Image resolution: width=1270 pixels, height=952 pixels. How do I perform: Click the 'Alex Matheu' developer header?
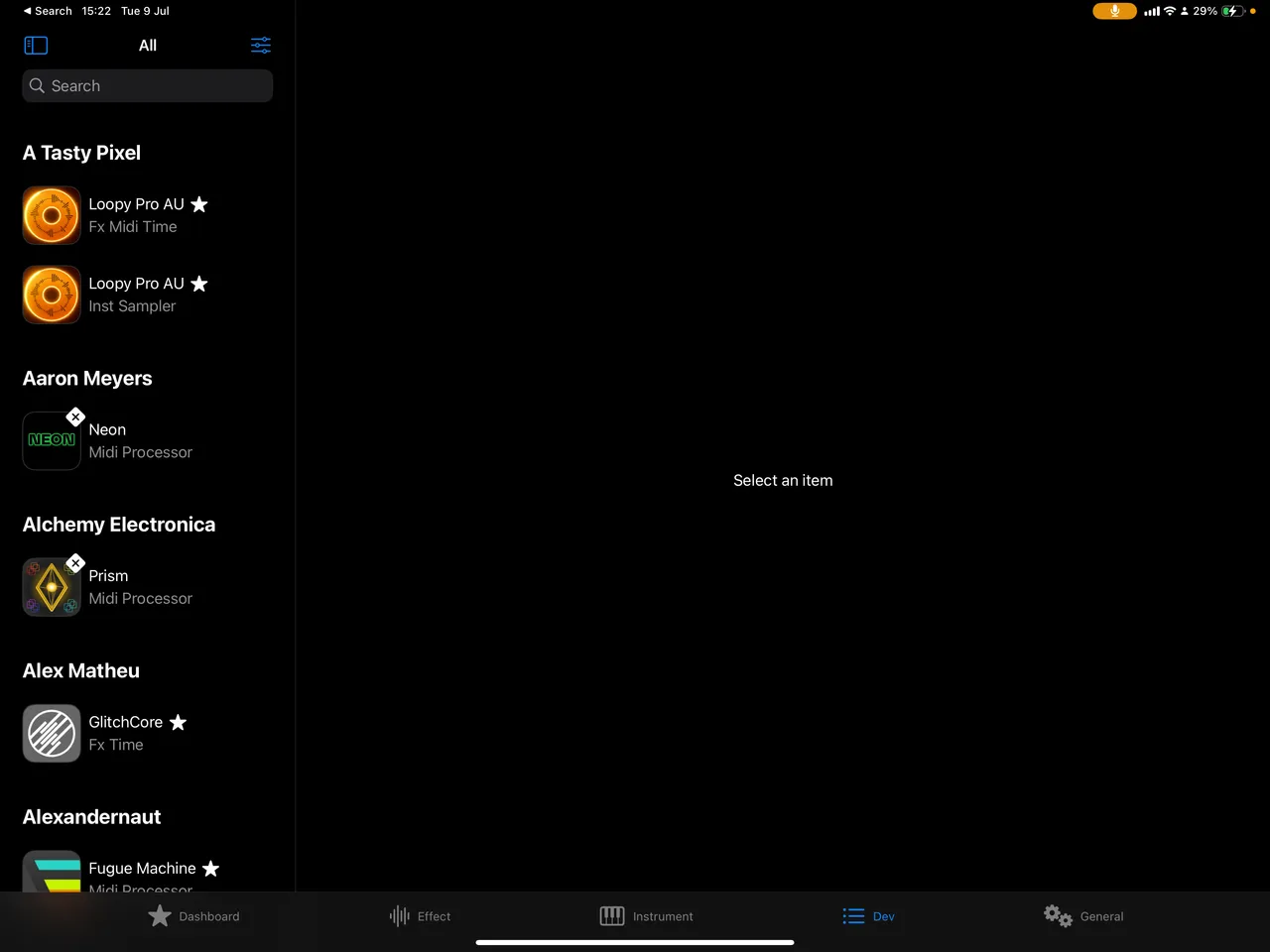point(81,671)
